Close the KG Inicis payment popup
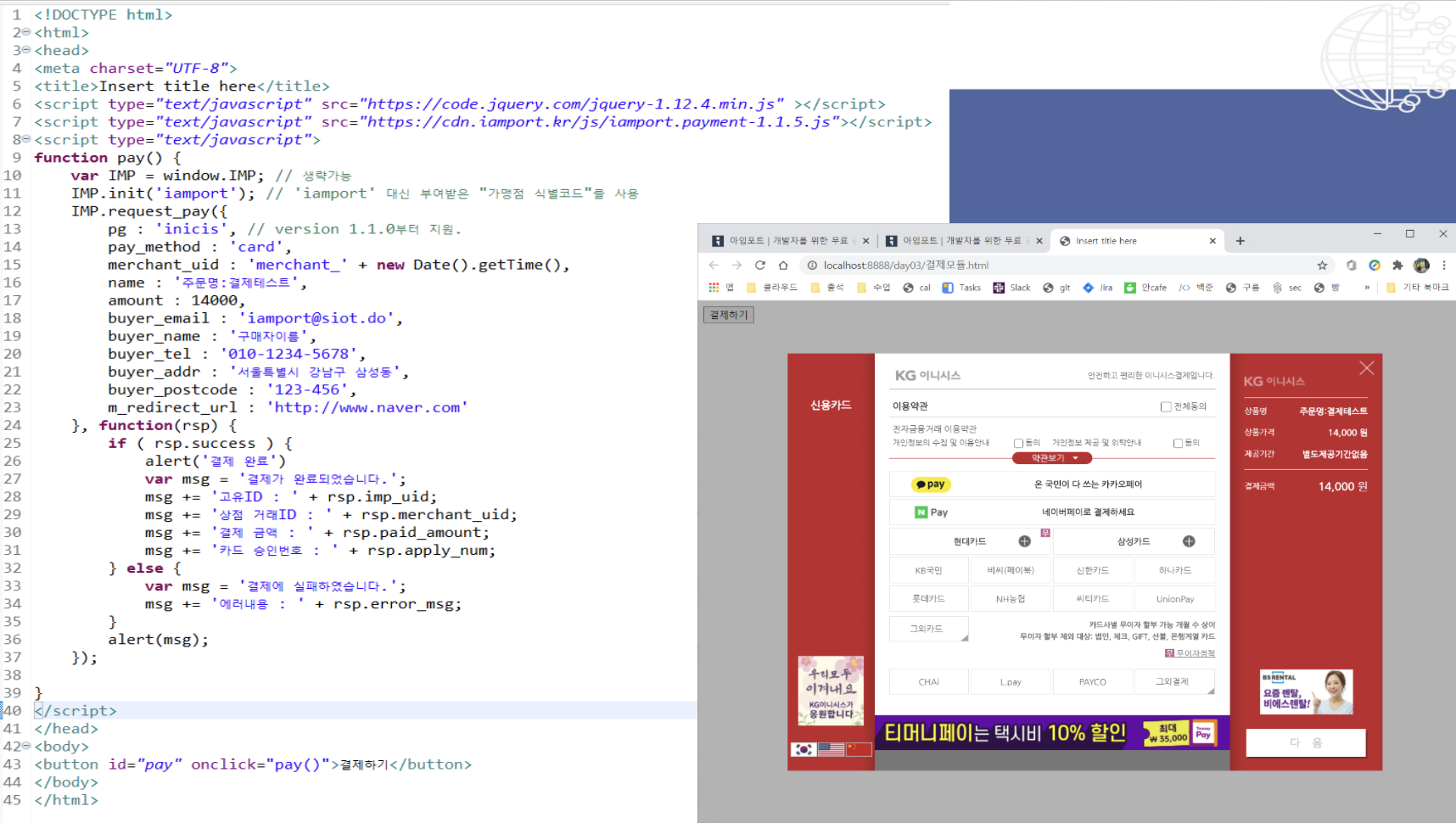Screen dimensions: 1456x823 pyautogui.click(x=1366, y=367)
